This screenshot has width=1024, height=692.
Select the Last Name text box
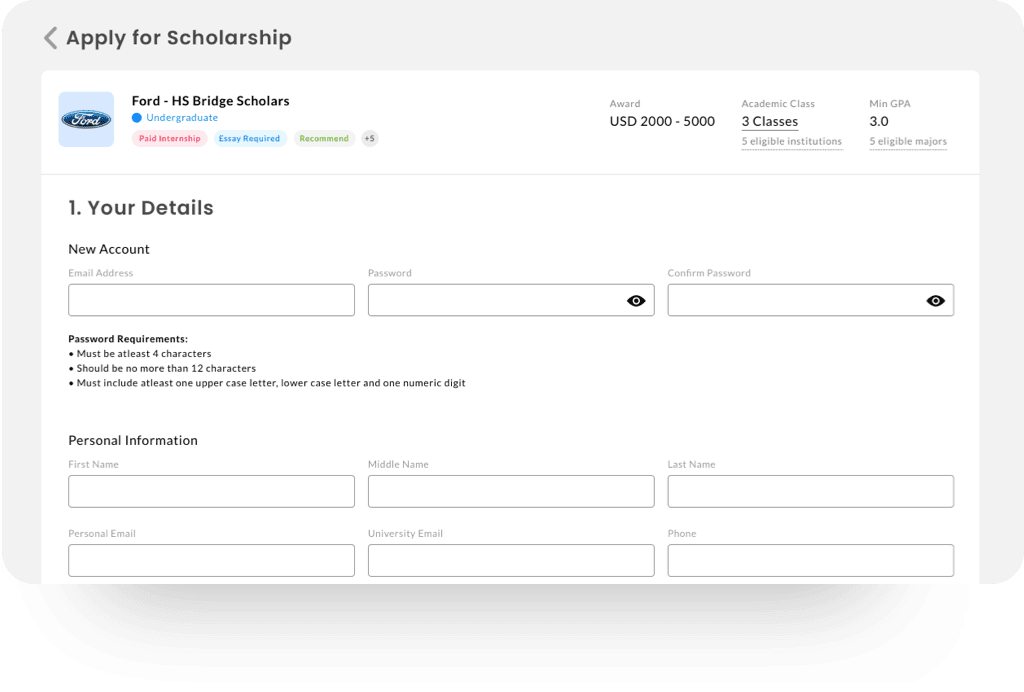click(x=810, y=491)
